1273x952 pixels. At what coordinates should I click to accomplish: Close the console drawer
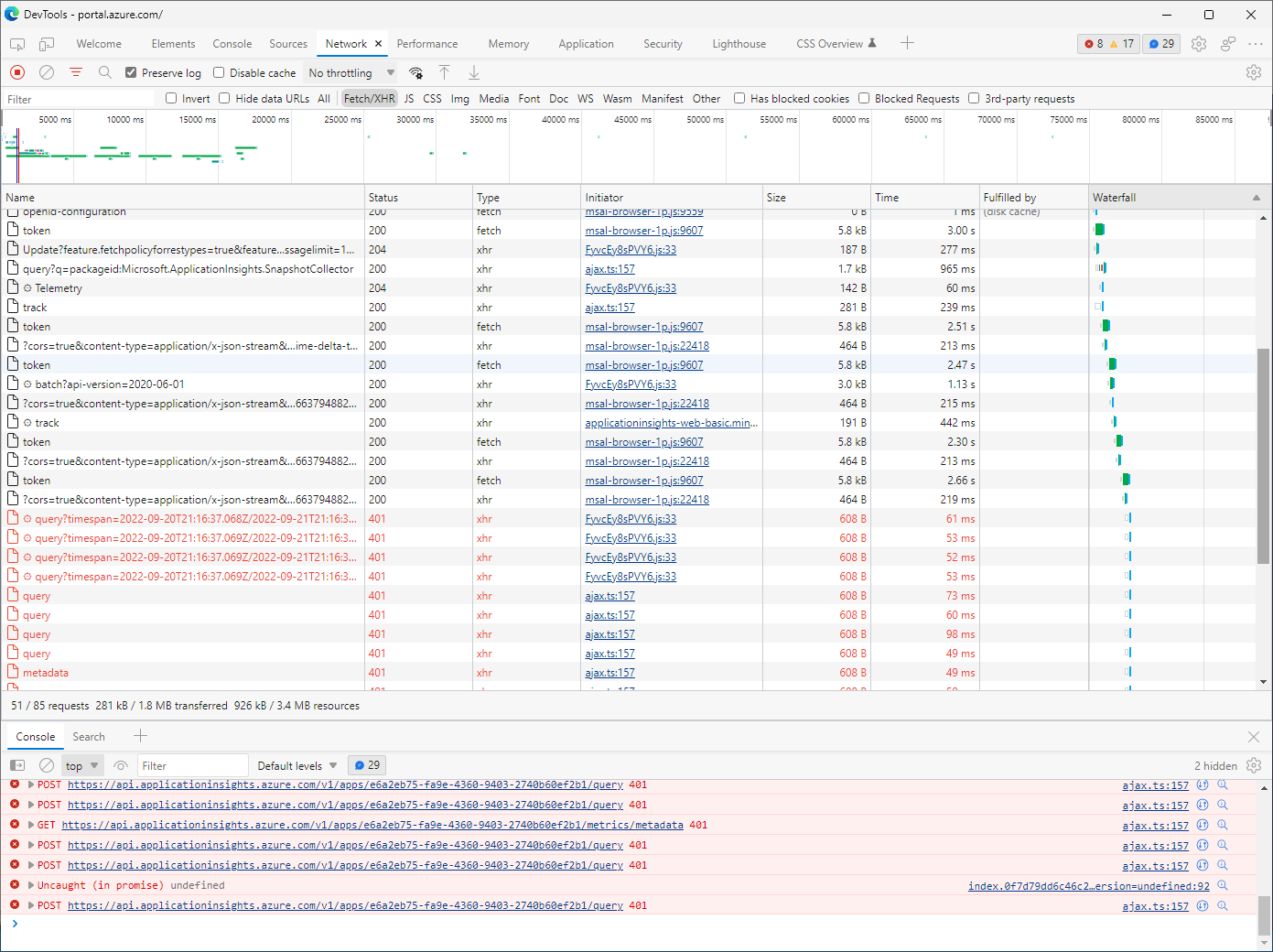pos(1254,737)
